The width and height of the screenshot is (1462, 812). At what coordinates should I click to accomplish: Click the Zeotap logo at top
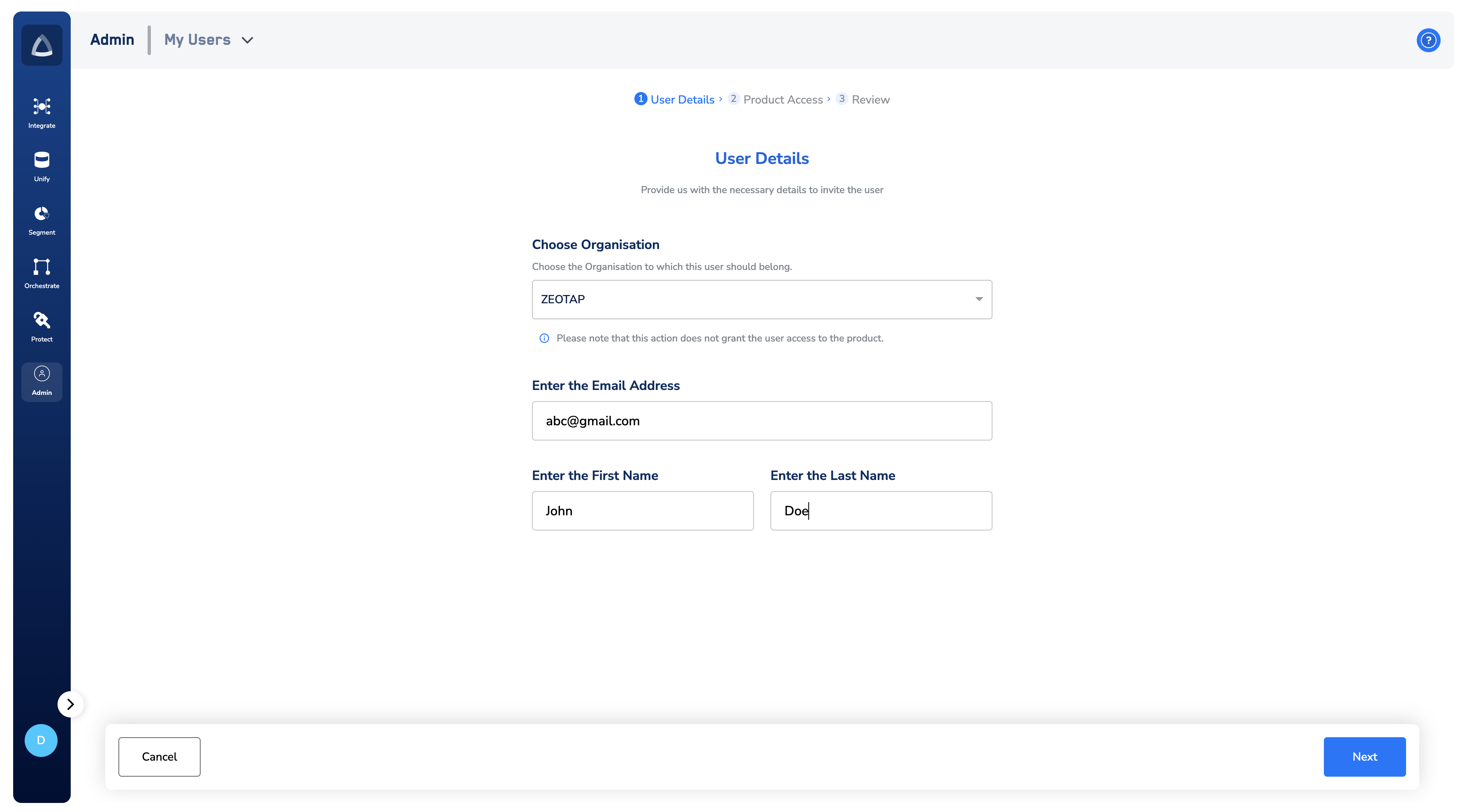click(42, 45)
